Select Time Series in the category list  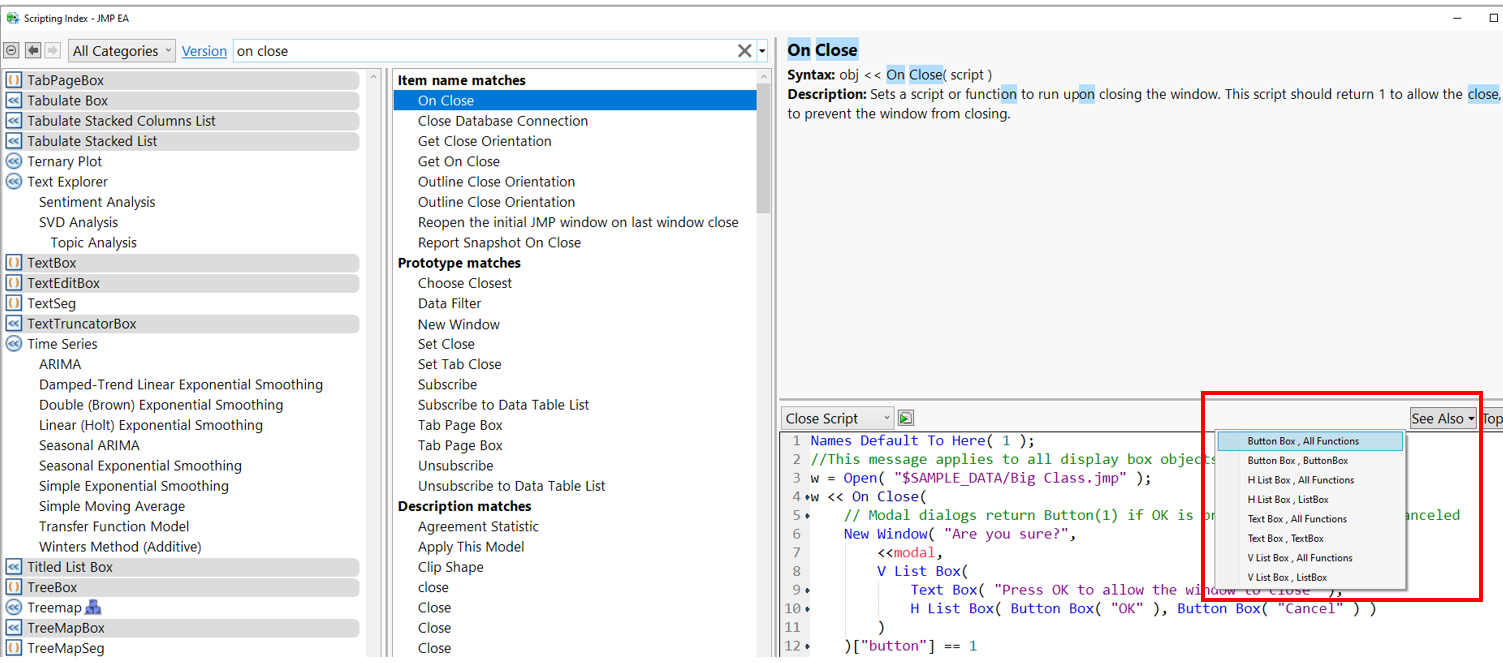pyautogui.click(x=62, y=344)
